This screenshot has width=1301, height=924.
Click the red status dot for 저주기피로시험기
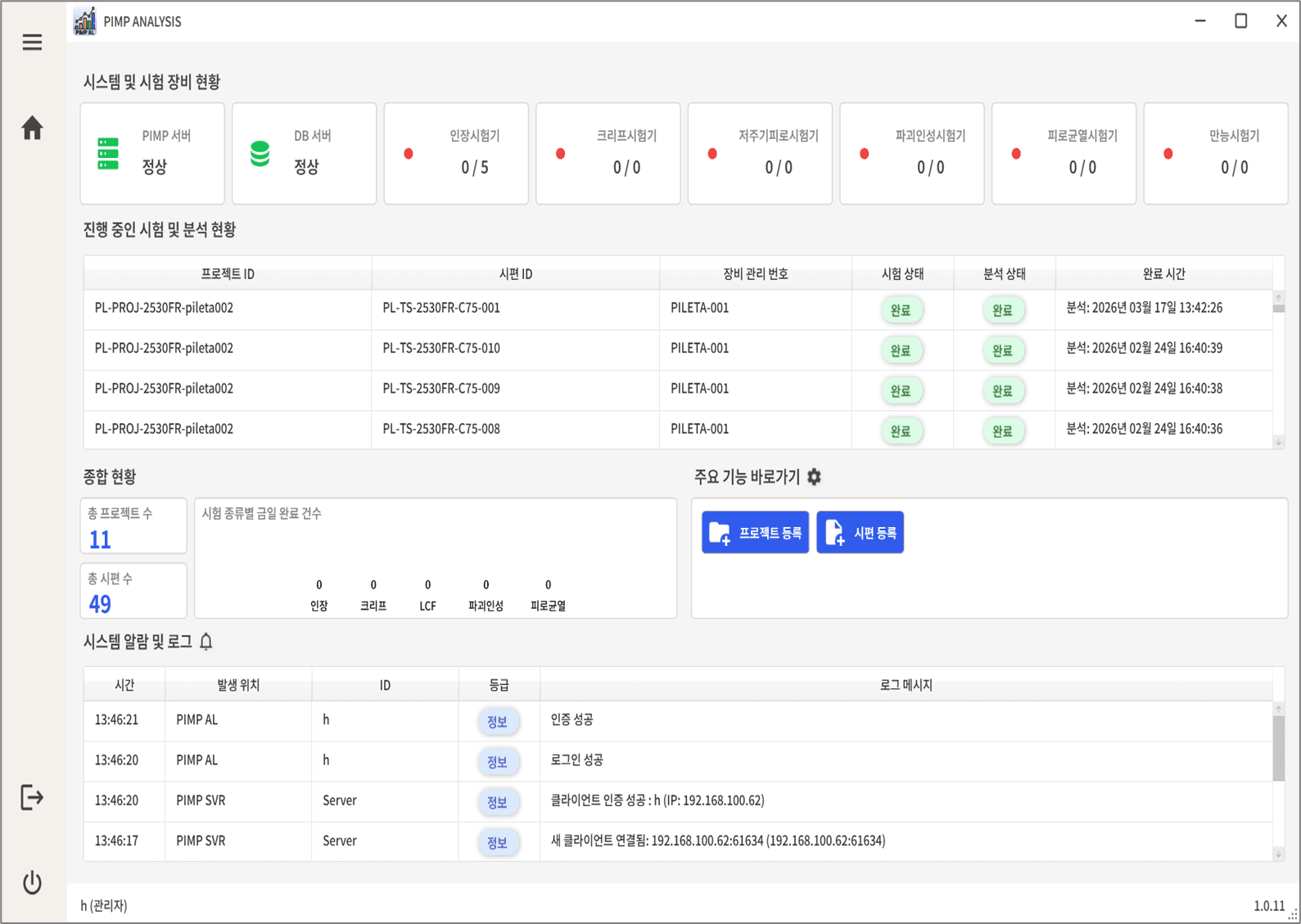712,153
